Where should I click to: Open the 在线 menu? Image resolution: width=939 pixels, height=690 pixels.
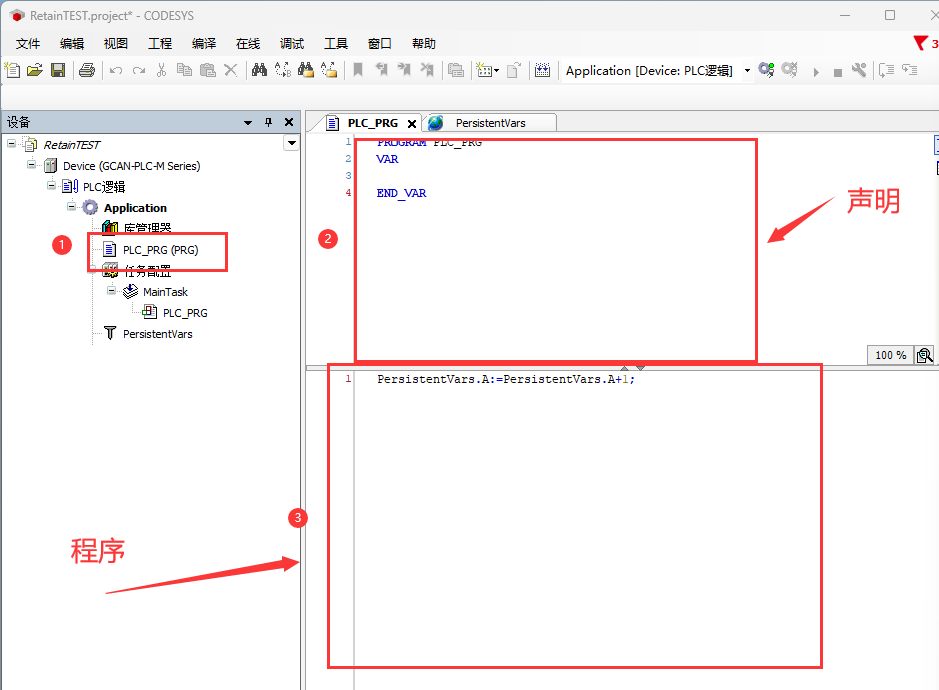(248, 43)
